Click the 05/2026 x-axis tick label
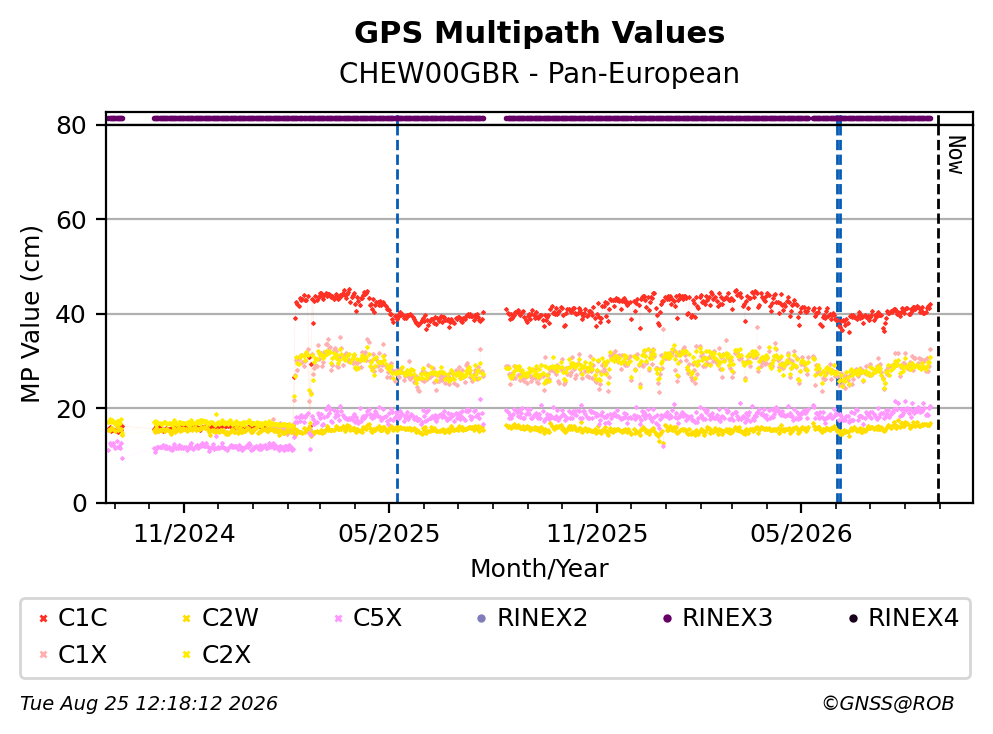Image resolution: width=993 pixels, height=734 pixels. click(801, 534)
